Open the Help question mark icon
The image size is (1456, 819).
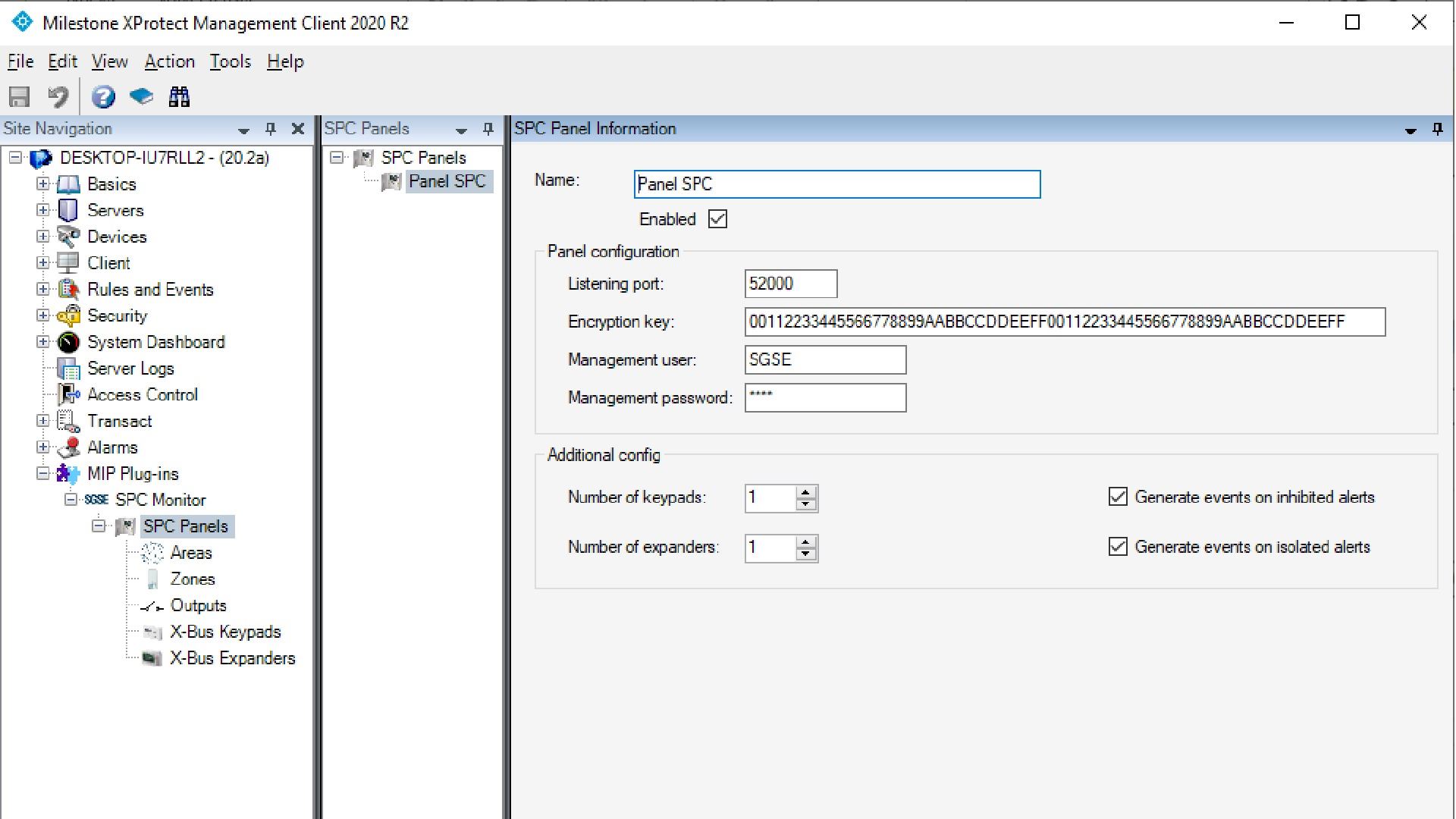click(x=103, y=97)
